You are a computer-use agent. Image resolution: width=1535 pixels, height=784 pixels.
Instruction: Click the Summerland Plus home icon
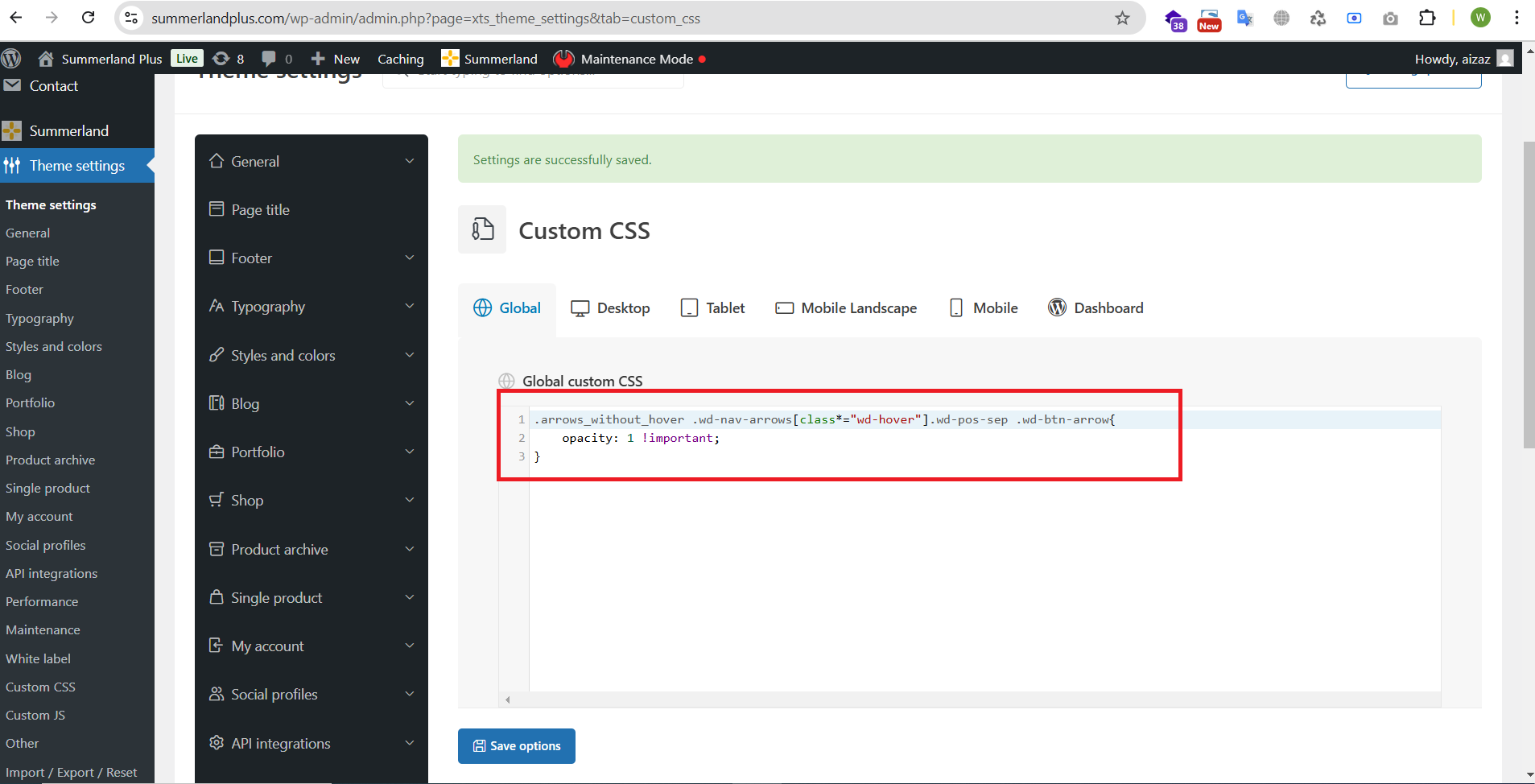(x=46, y=59)
